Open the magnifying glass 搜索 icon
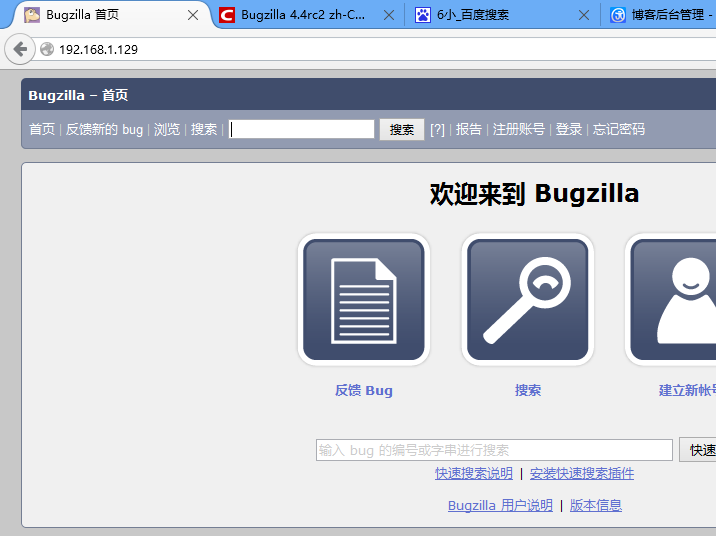Image resolution: width=716 pixels, height=536 pixels. (x=527, y=300)
